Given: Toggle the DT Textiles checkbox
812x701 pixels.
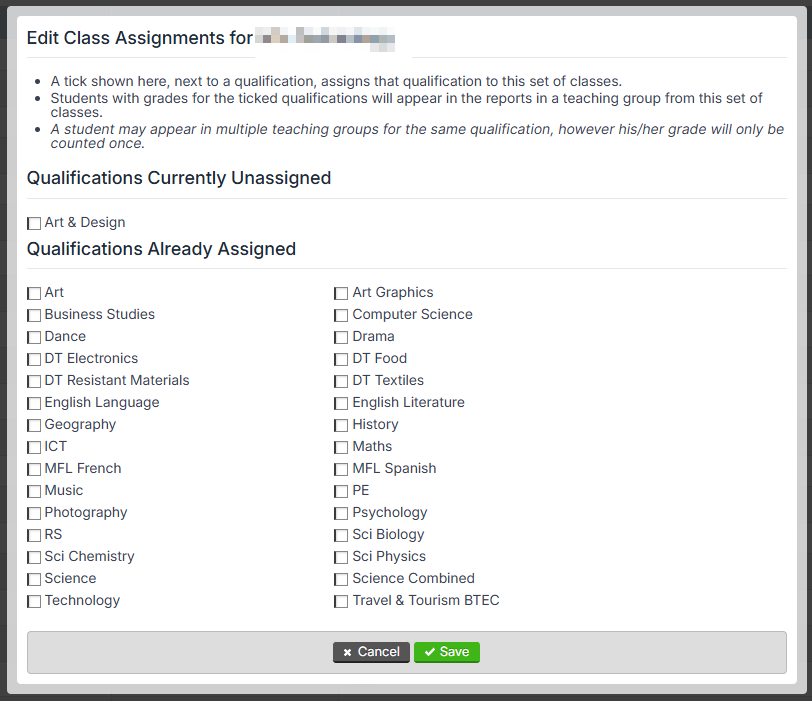Looking at the screenshot, I should [341, 382].
